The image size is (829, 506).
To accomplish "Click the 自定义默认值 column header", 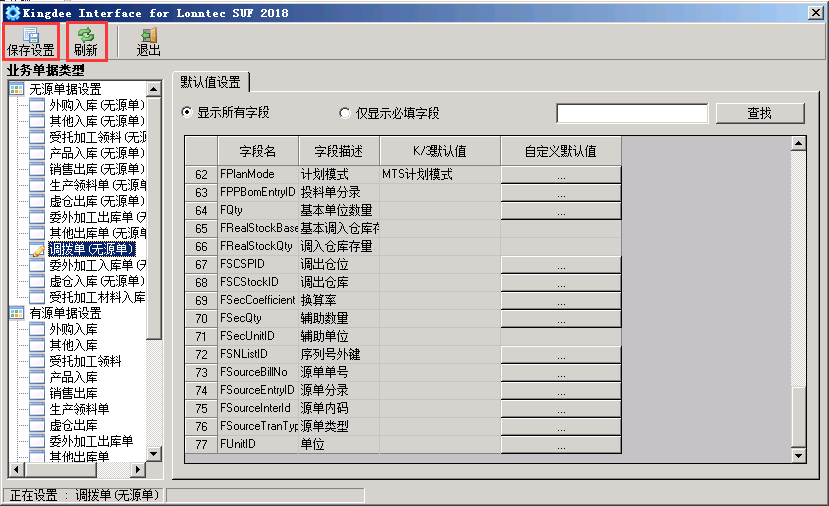I will click(x=561, y=151).
